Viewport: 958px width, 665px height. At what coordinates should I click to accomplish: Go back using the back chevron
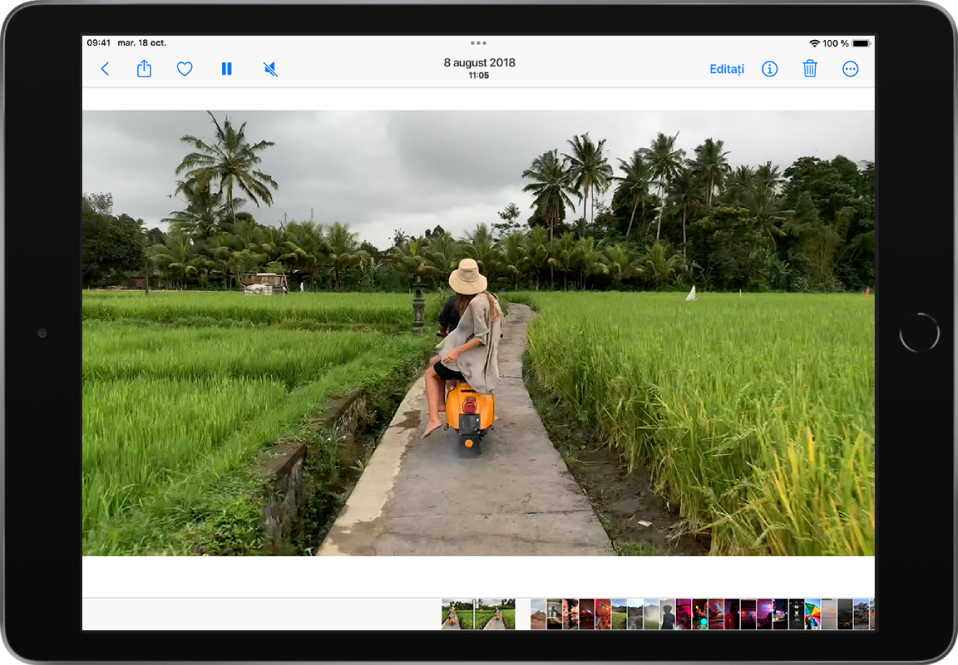[x=105, y=69]
